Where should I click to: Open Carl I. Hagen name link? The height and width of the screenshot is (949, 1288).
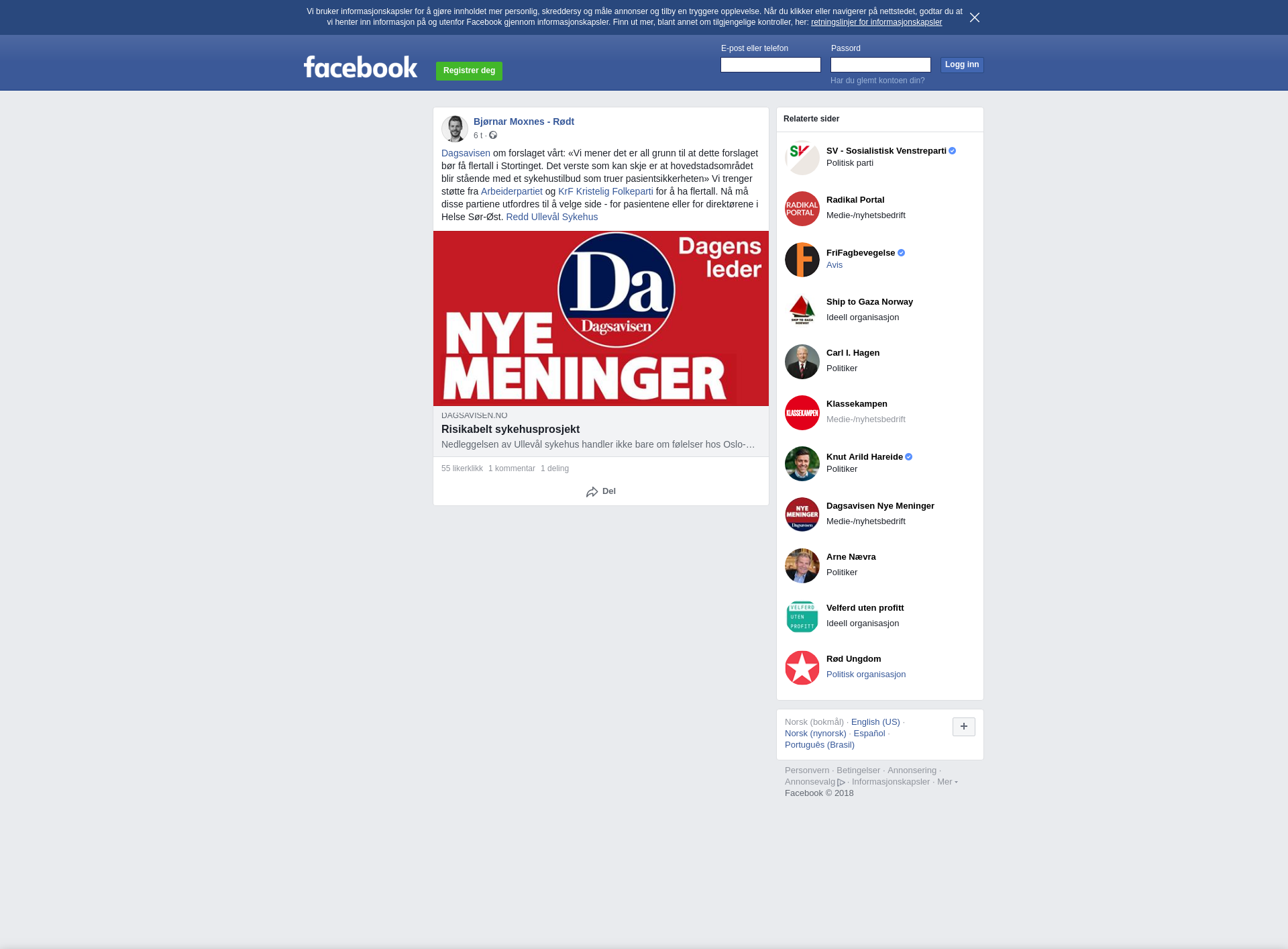(853, 353)
